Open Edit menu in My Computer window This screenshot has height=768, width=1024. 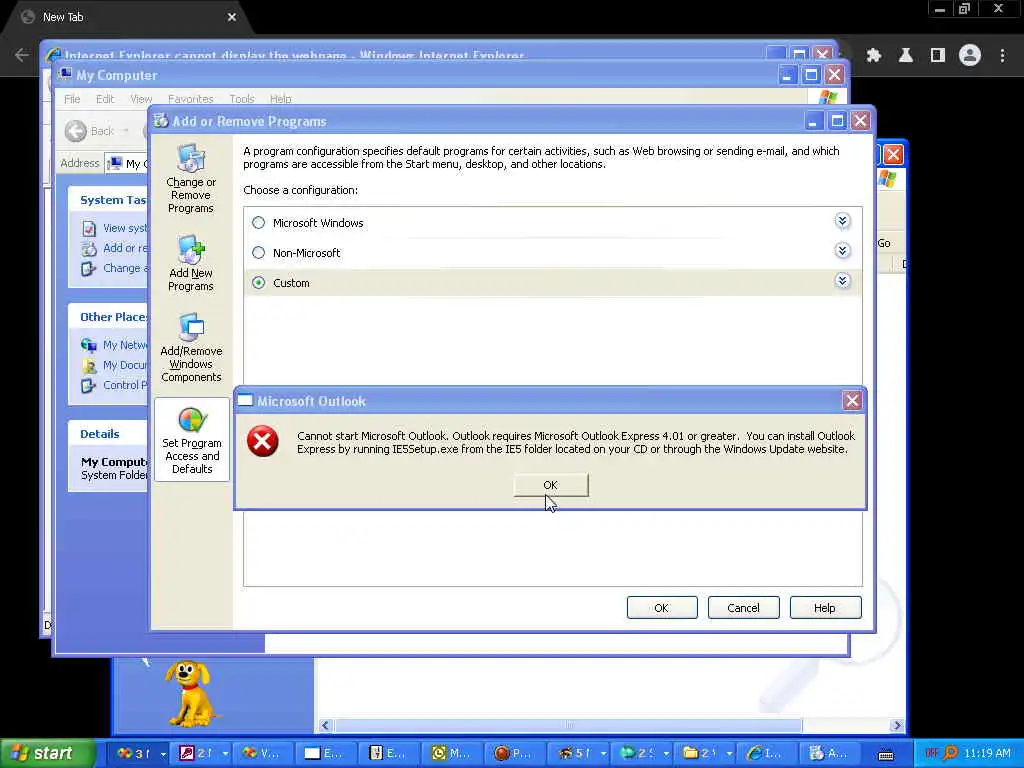tap(104, 99)
